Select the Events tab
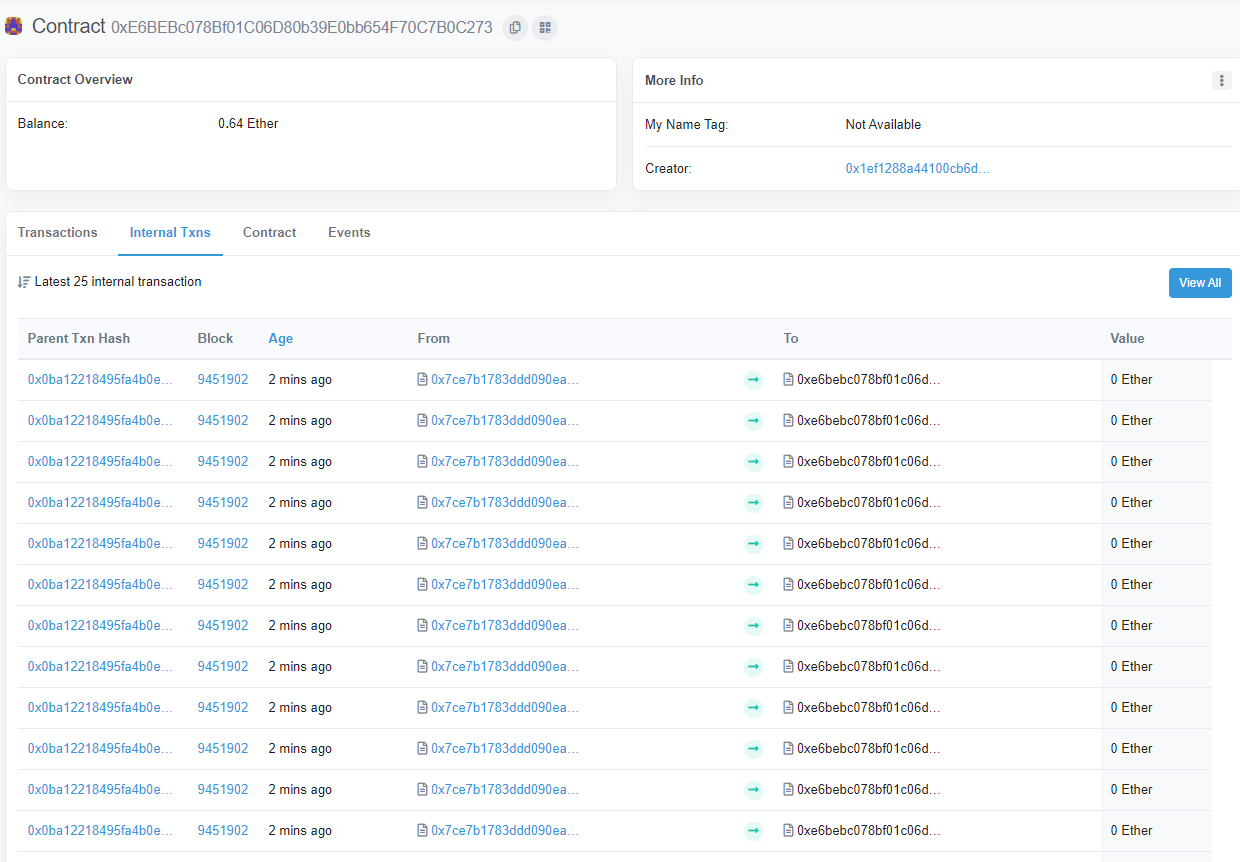 point(349,233)
